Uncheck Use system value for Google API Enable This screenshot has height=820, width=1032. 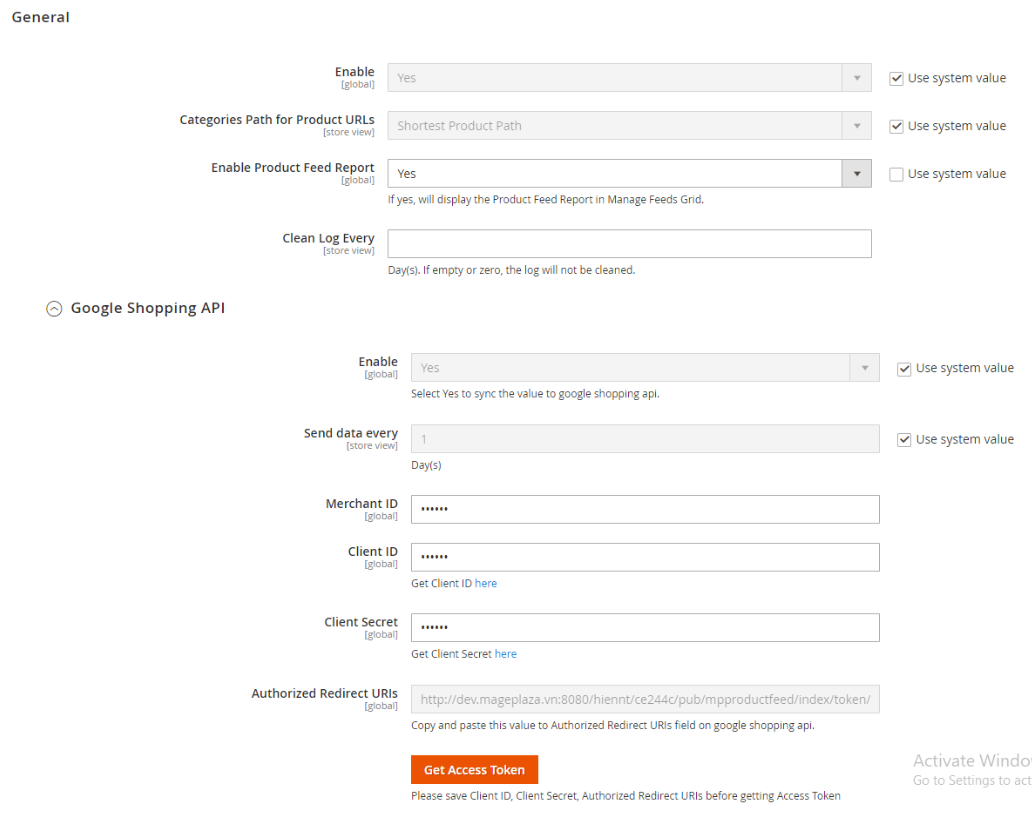tap(904, 368)
